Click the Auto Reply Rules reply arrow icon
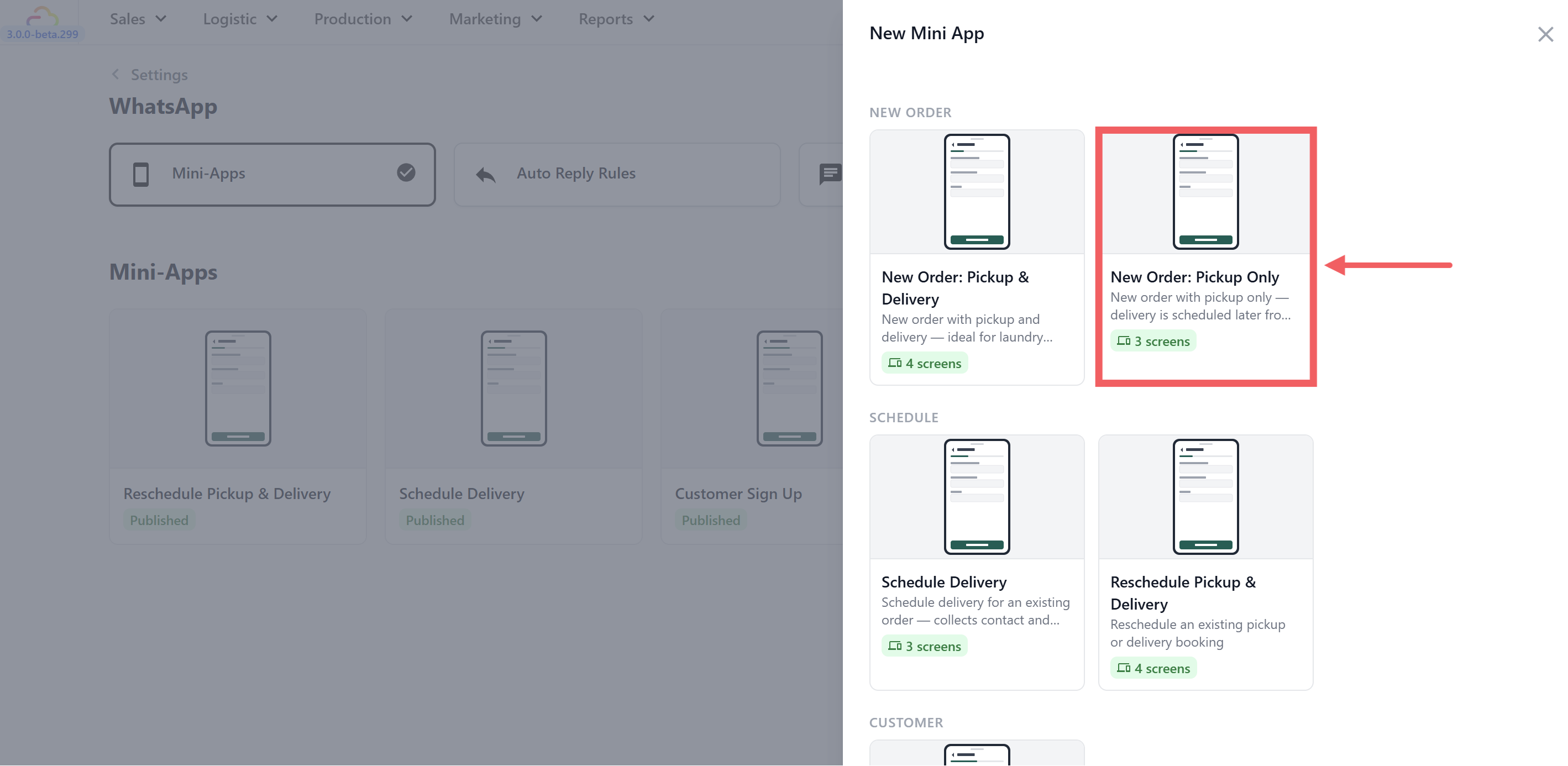The image size is (1568, 766). click(486, 175)
